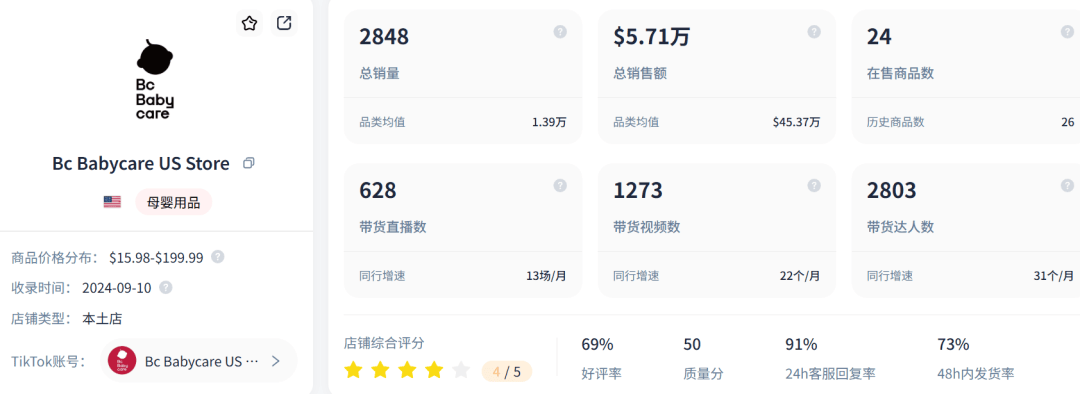The width and height of the screenshot is (1080, 394).
Task: Click the 2848 总销量 statistic card
Action: point(463,77)
